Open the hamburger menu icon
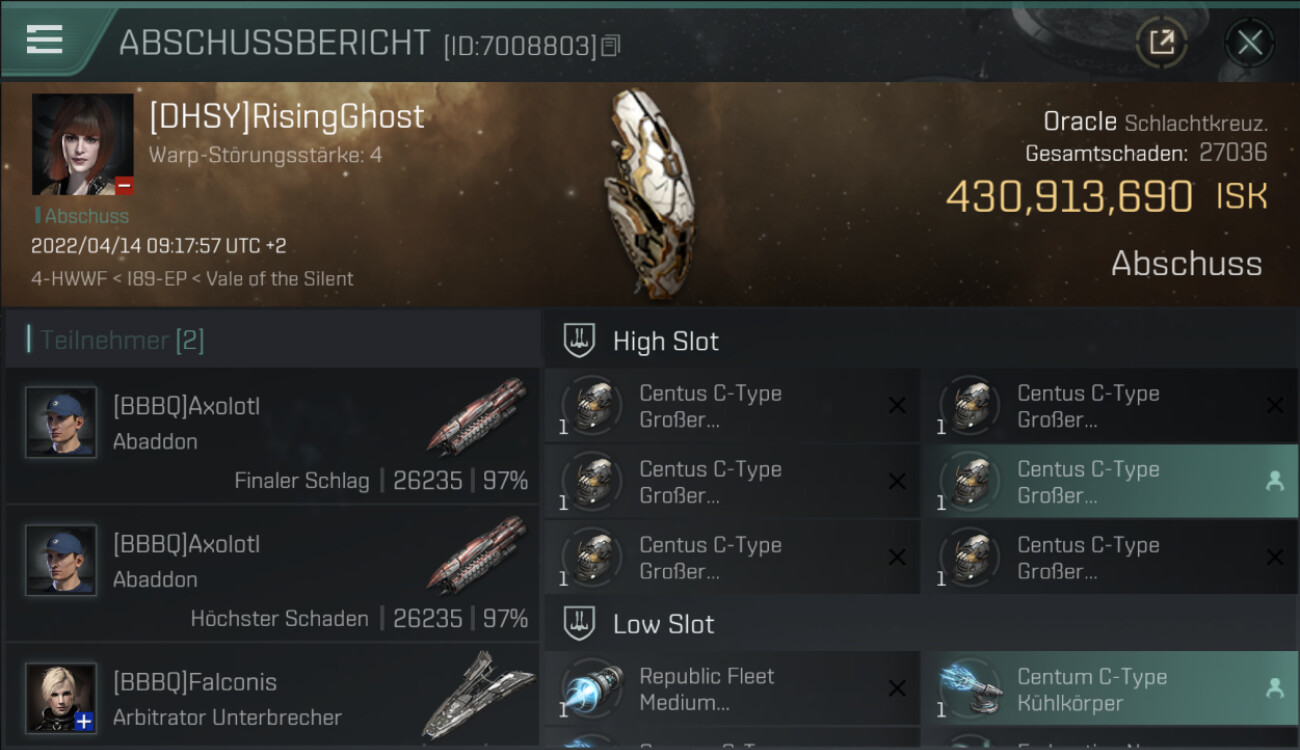This screenshot has height=750, width=1300. click(44, 39)
